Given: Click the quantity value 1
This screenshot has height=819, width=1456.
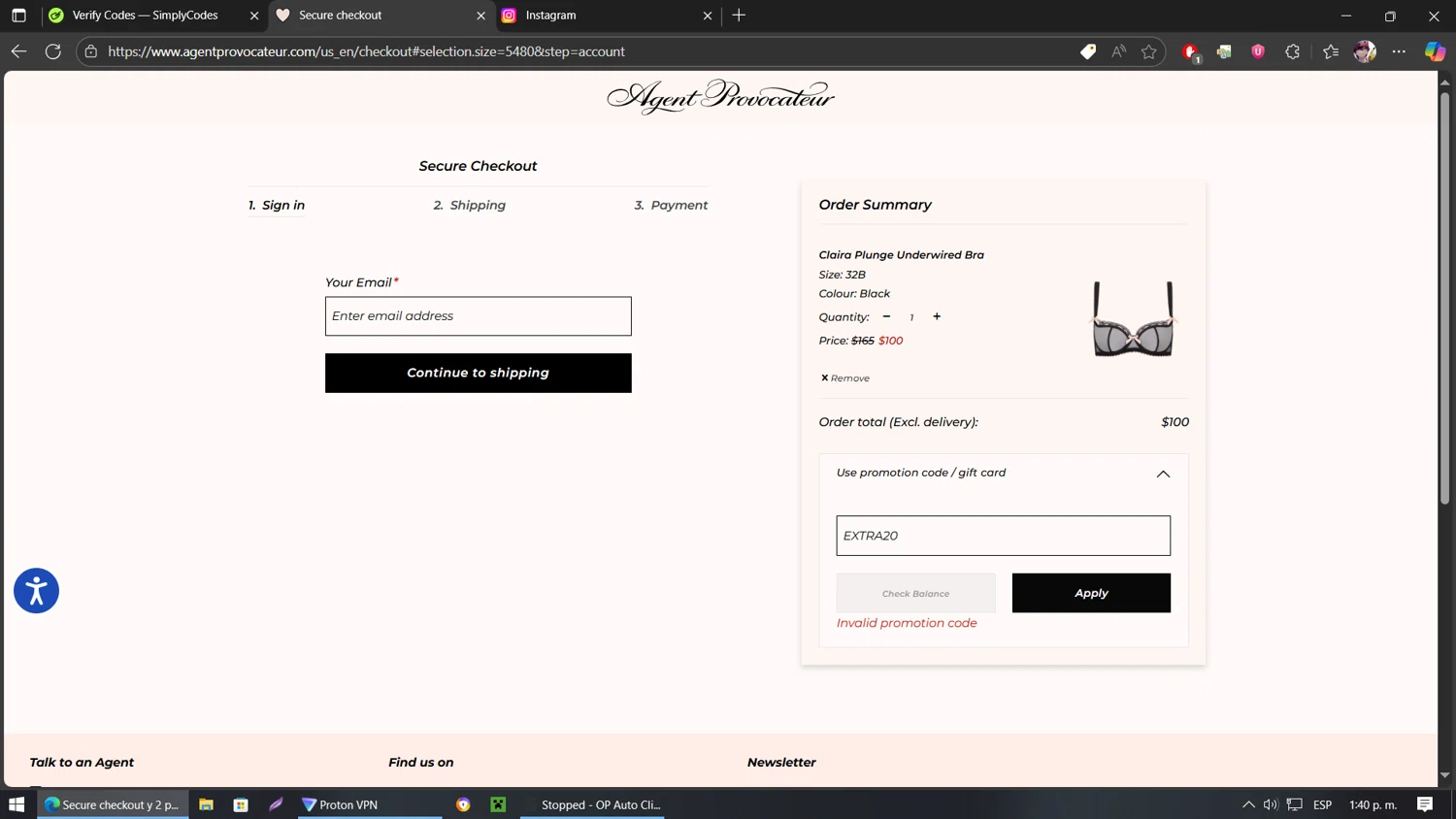Looking at the screenshot, I should pyautogui.click(x=911, y=317).
